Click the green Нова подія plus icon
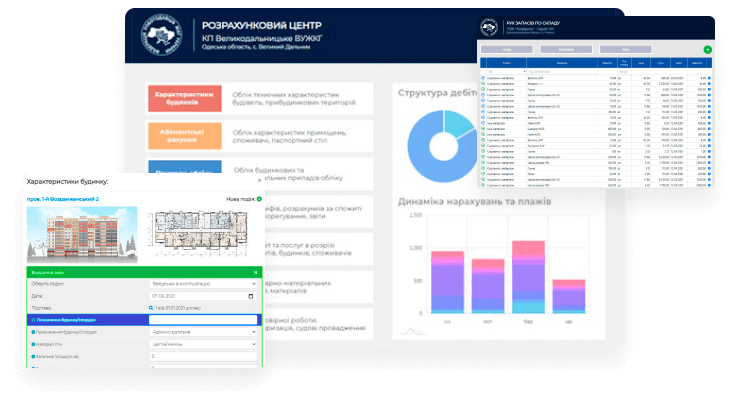The width and height of the screenshot is (738, 406). (x=258, y=199)
